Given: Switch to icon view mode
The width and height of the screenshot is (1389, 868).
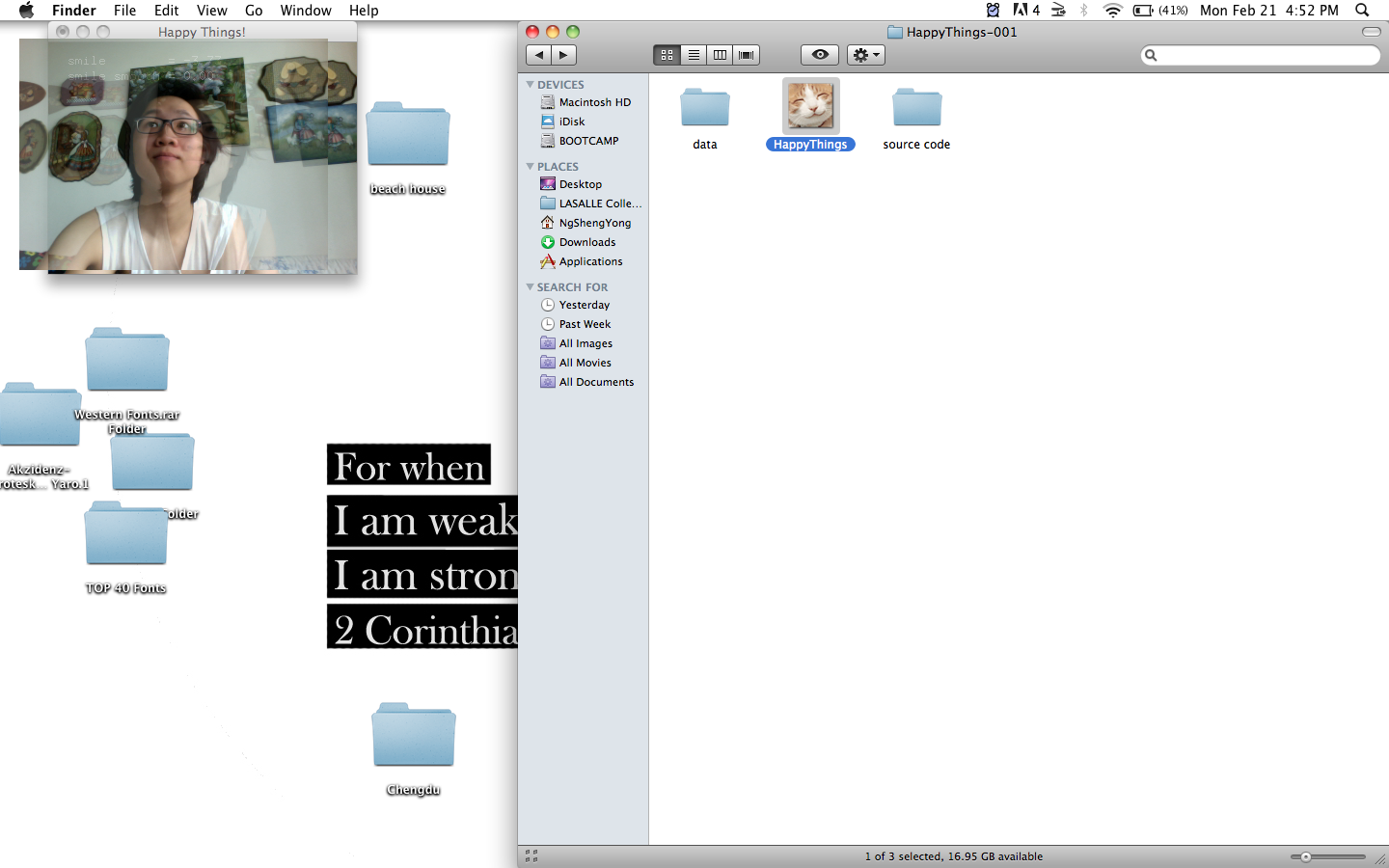Looking at the screenshot, I should (667, 55).
